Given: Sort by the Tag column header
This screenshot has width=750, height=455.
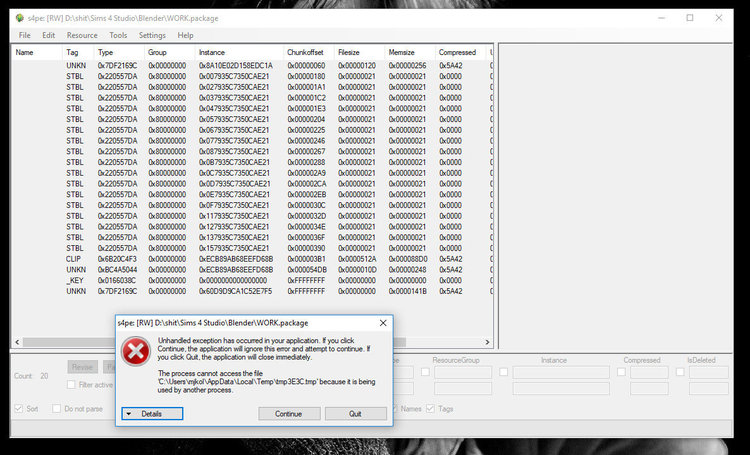Looking at the screenshot, I should (x=77, y=52).
